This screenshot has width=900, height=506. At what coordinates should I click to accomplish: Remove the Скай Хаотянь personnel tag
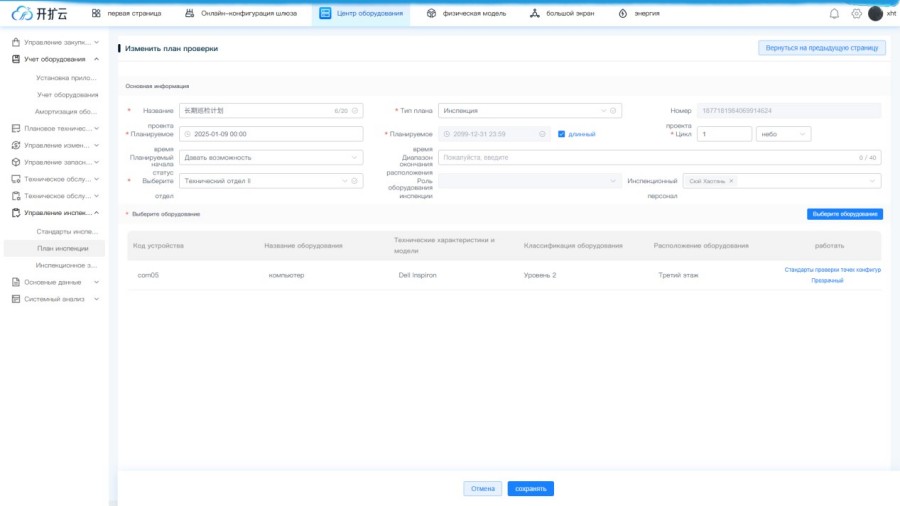coord(731,181)
